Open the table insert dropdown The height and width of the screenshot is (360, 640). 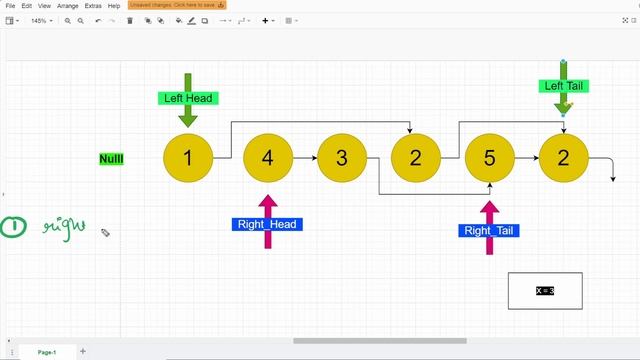point(291,21)
